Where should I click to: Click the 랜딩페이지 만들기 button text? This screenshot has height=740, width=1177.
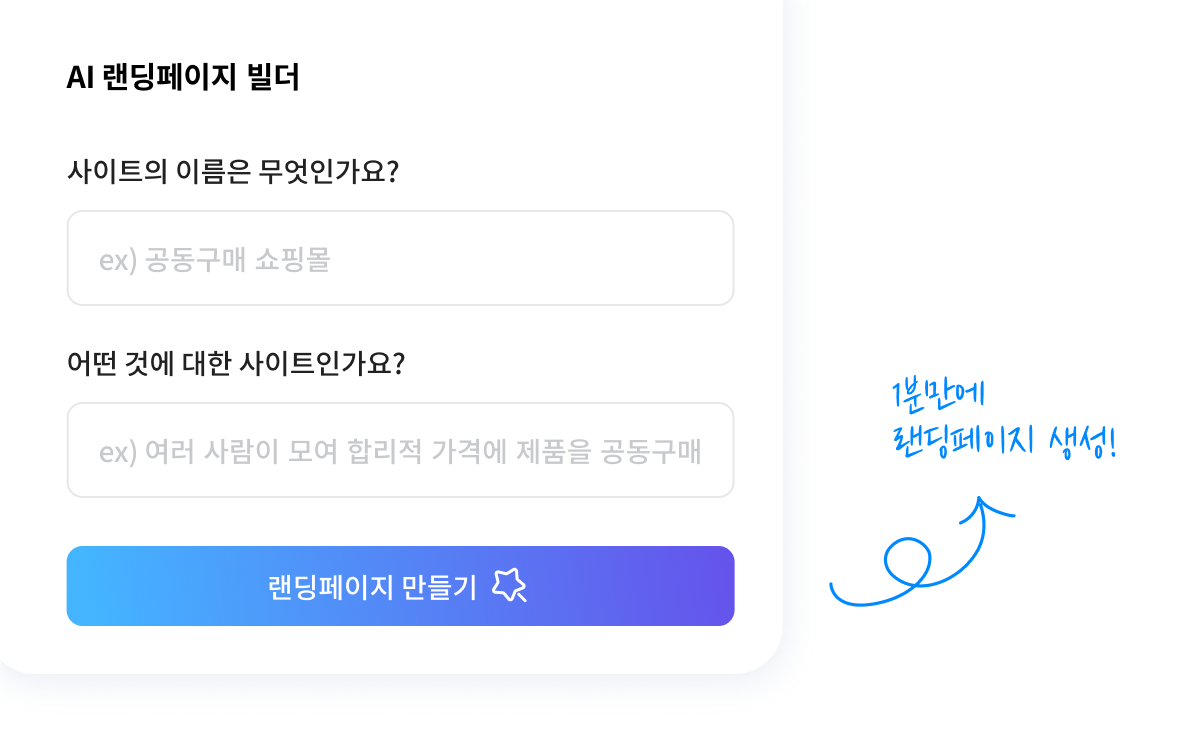coord(372,586)
